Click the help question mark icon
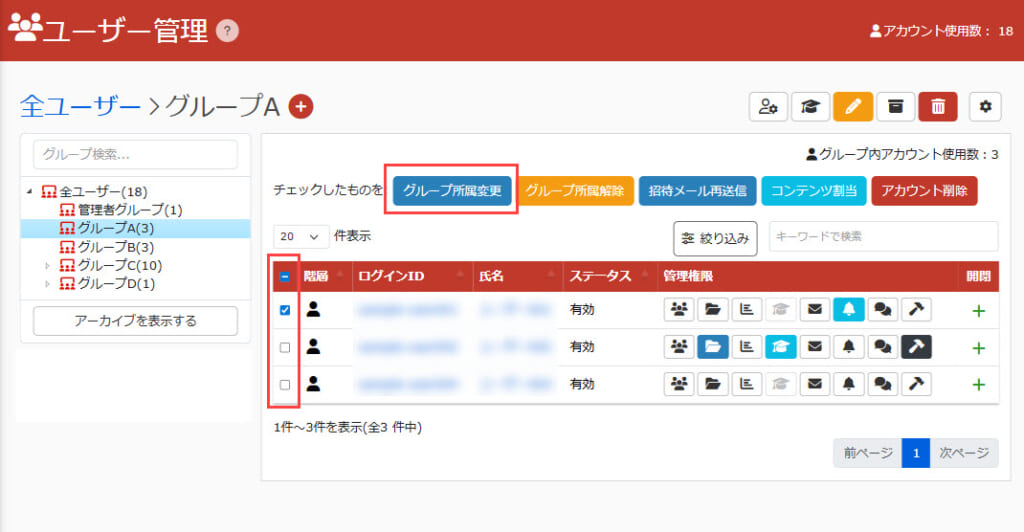 228,31
